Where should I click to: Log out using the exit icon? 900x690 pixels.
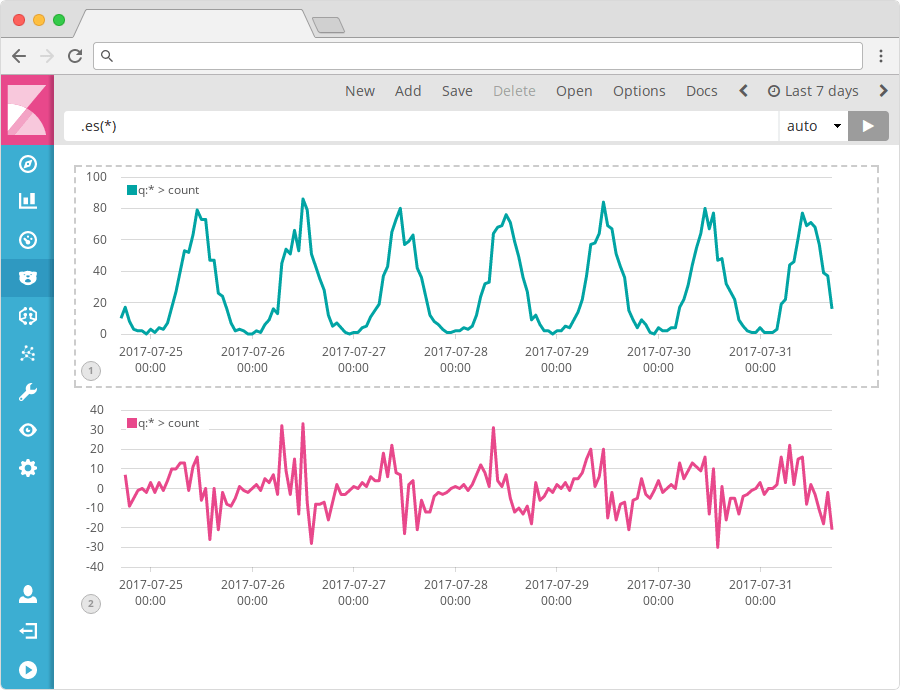[27, 630]
